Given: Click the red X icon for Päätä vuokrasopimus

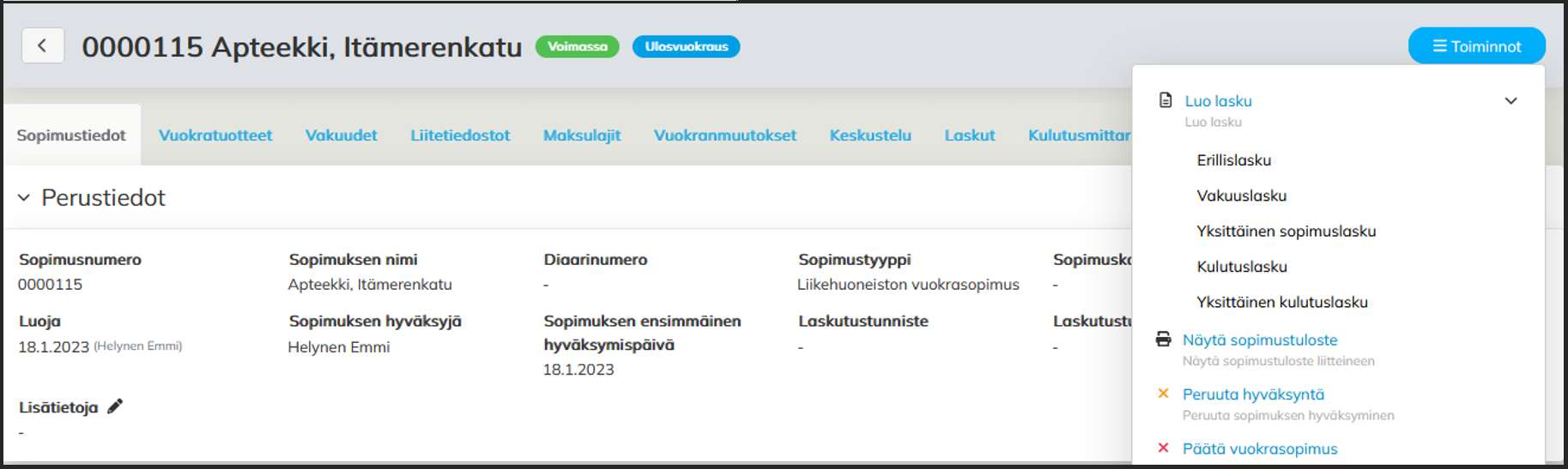Looking at the screenshot, I should pos(1163,448).
